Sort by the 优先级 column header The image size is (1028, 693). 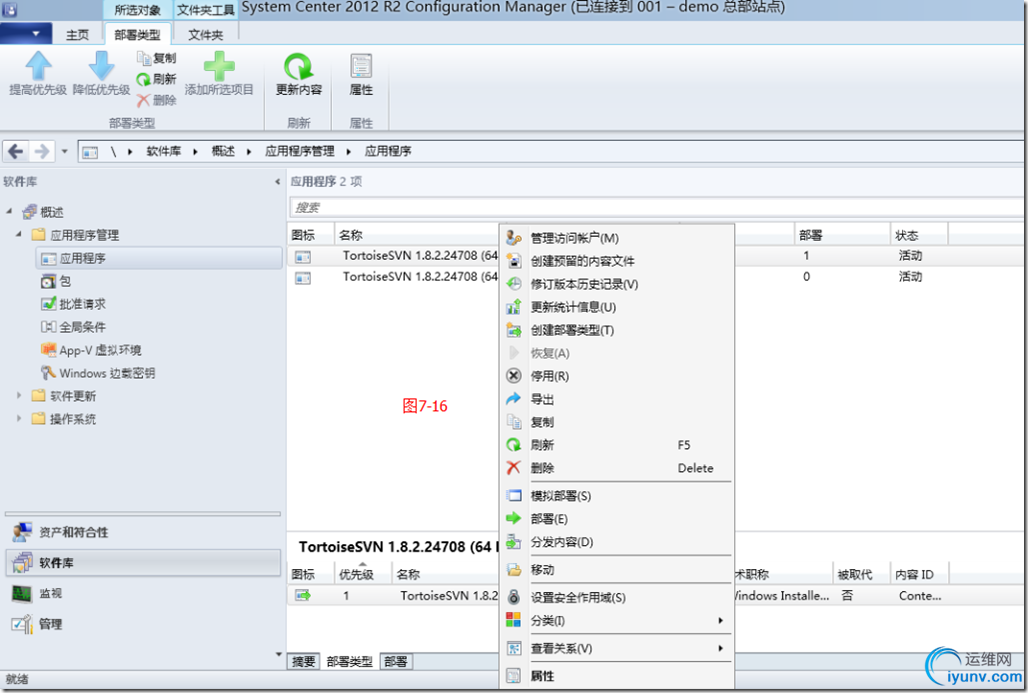coord(363,574)
